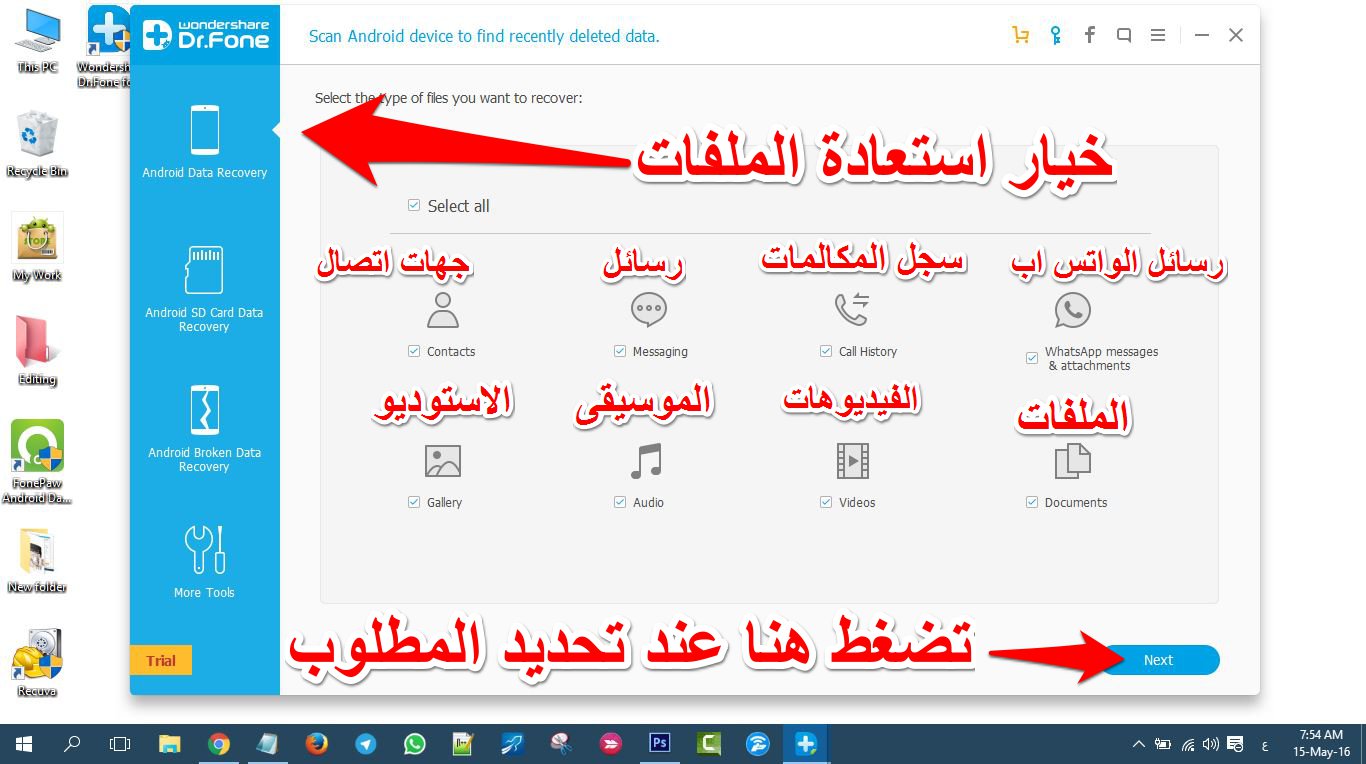The image size is (1366, 764).
Task: Open WhatsApp from taskbar
Action: click(x=415, y=744)
